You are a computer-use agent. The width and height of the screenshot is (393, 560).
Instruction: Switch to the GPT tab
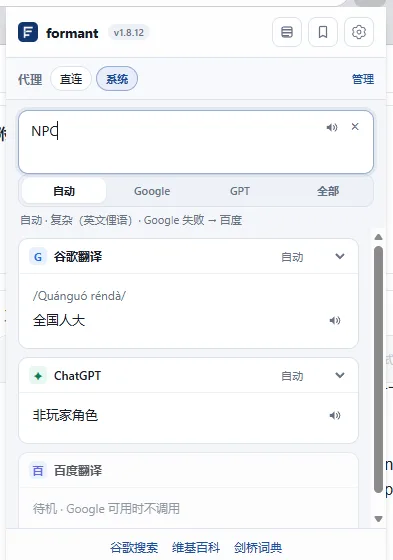pos(240,191)
